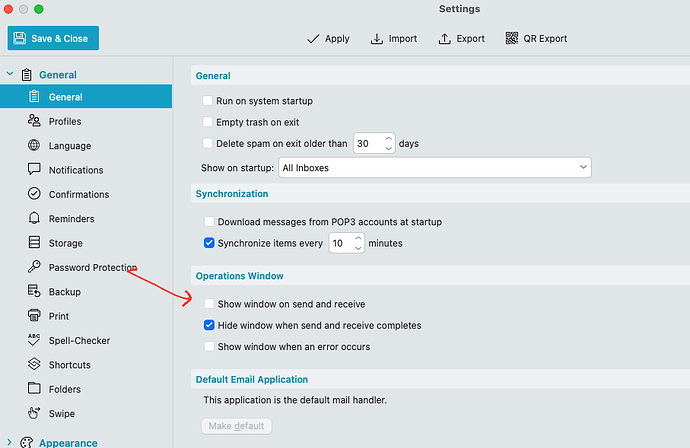Check Show window on send and receive
This screenshot has width=690, height=448.
(209, 304)
